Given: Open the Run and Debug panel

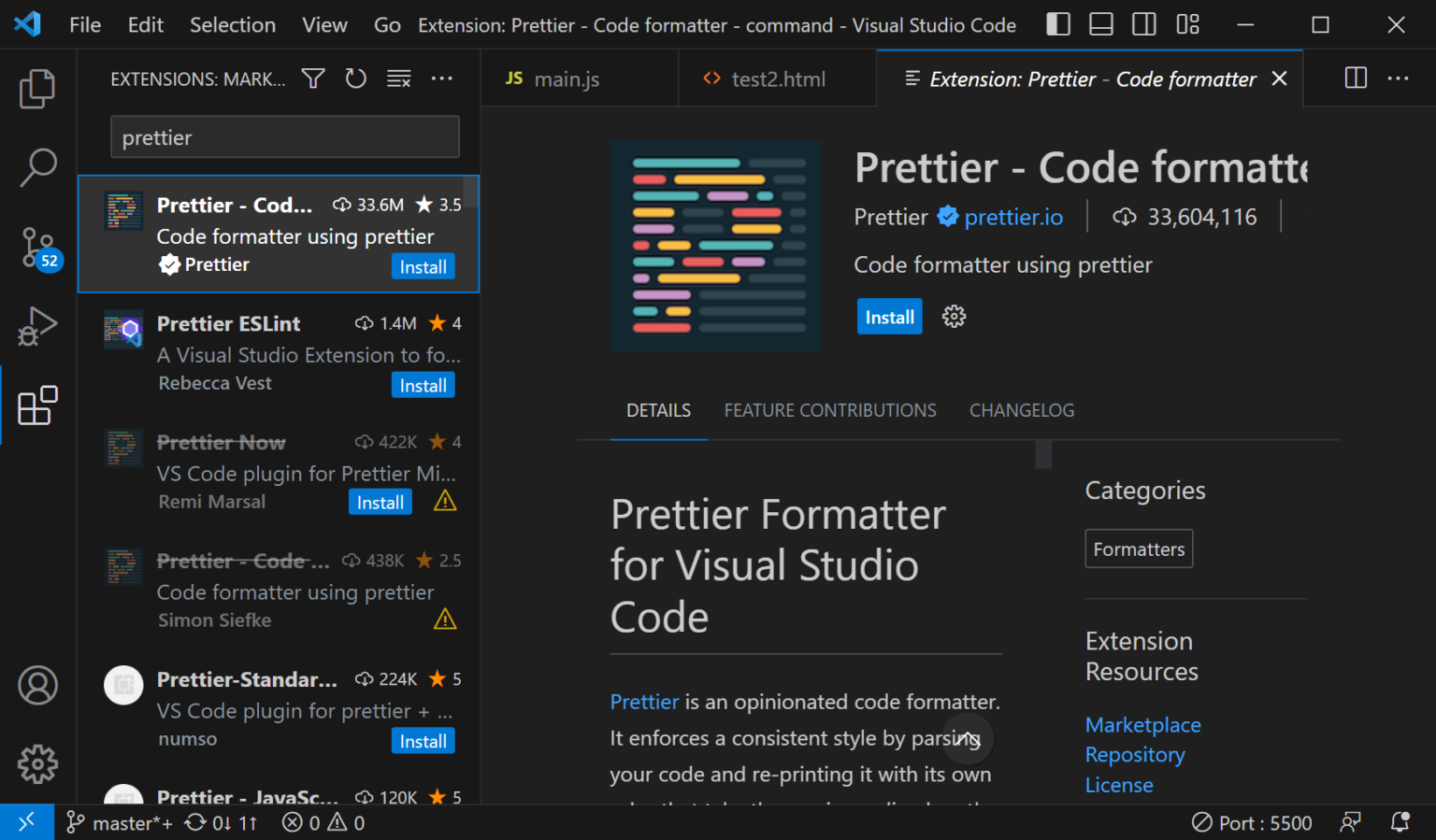Looking at the screenshot, I should pos(37,326).
